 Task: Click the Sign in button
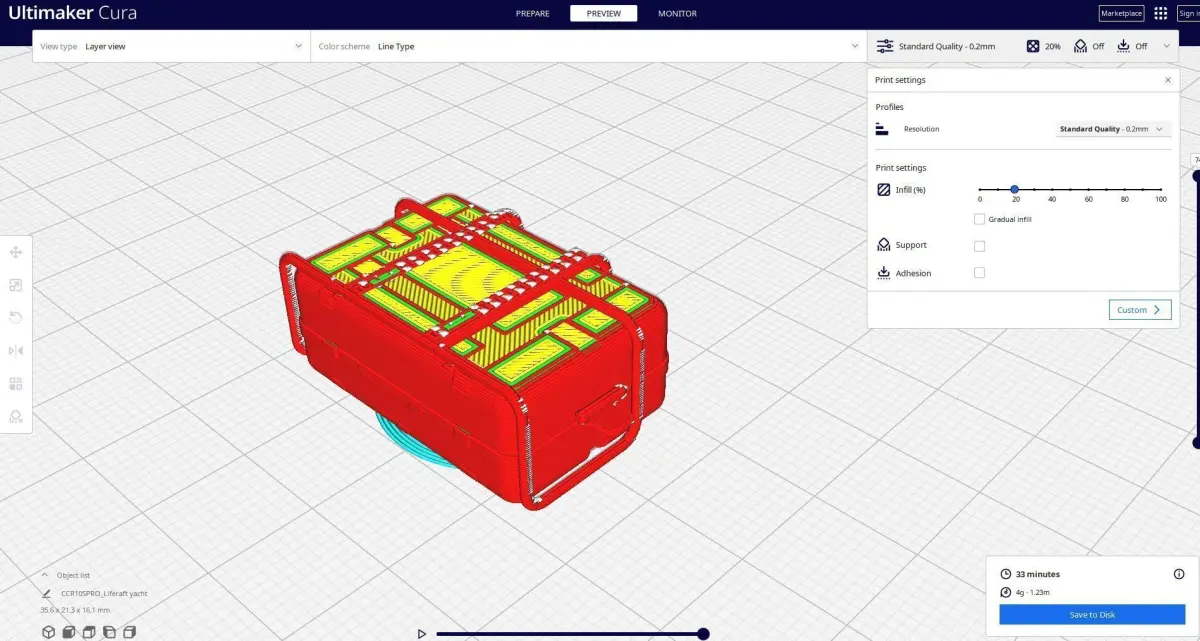[x=1188, y=13]
